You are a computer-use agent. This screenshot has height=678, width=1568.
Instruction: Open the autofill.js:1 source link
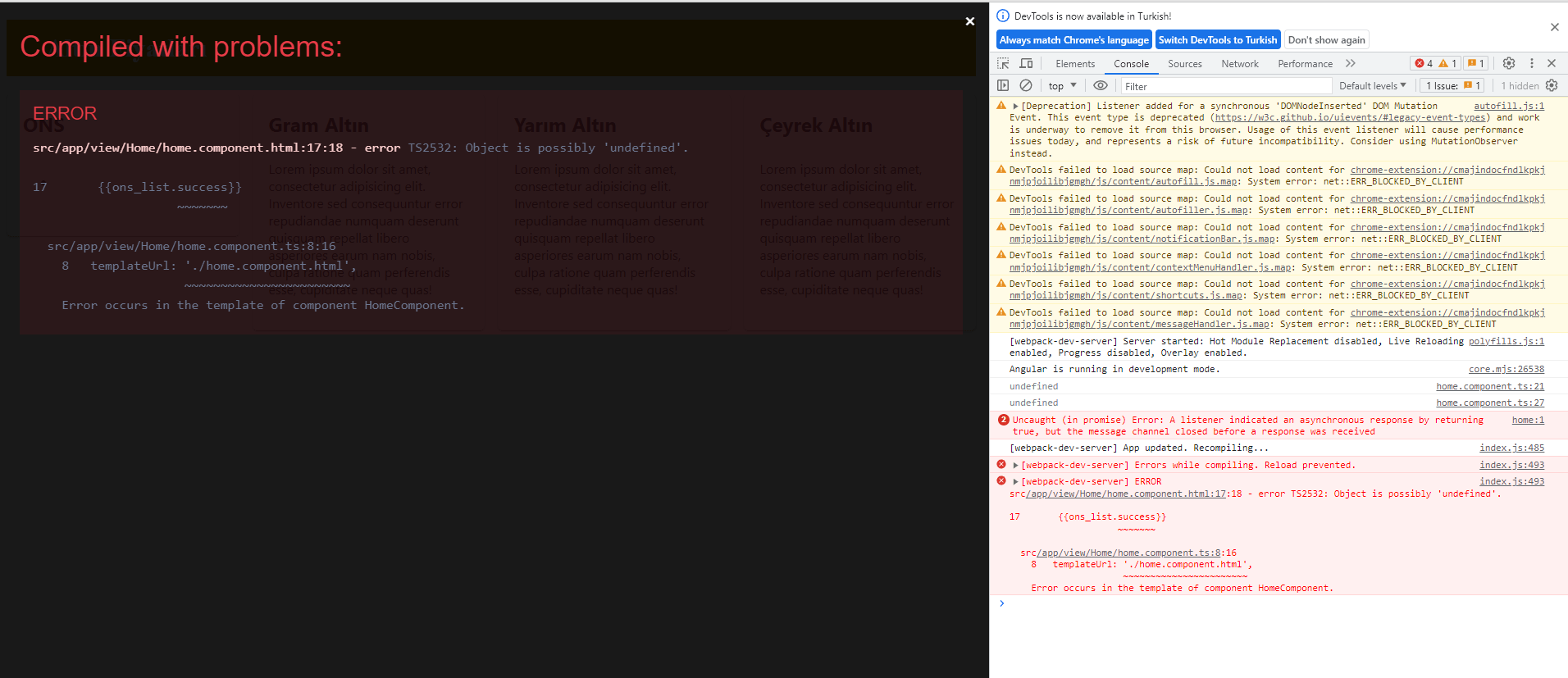tap(1509, 106)
